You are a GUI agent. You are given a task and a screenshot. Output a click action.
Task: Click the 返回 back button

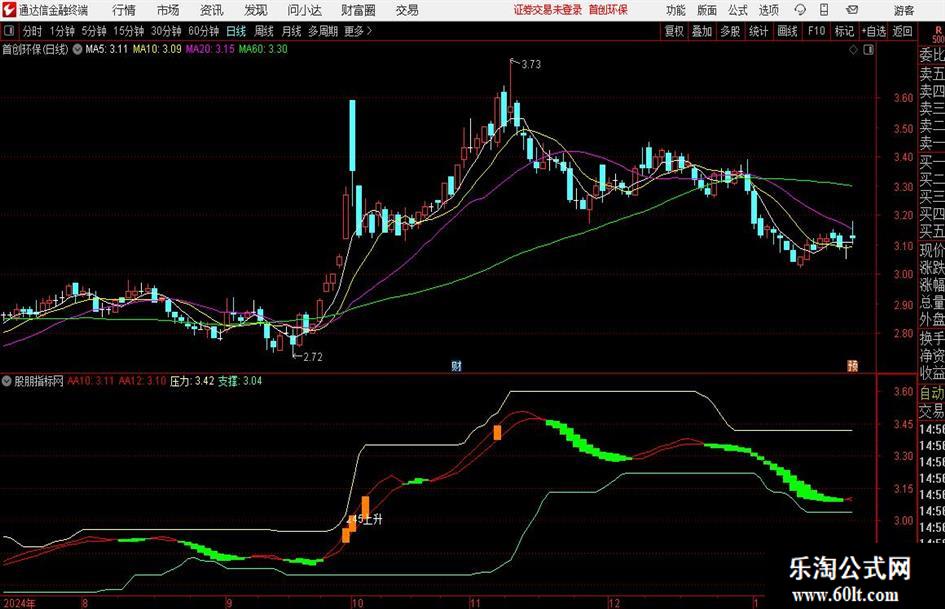click(x=902, y=31)
